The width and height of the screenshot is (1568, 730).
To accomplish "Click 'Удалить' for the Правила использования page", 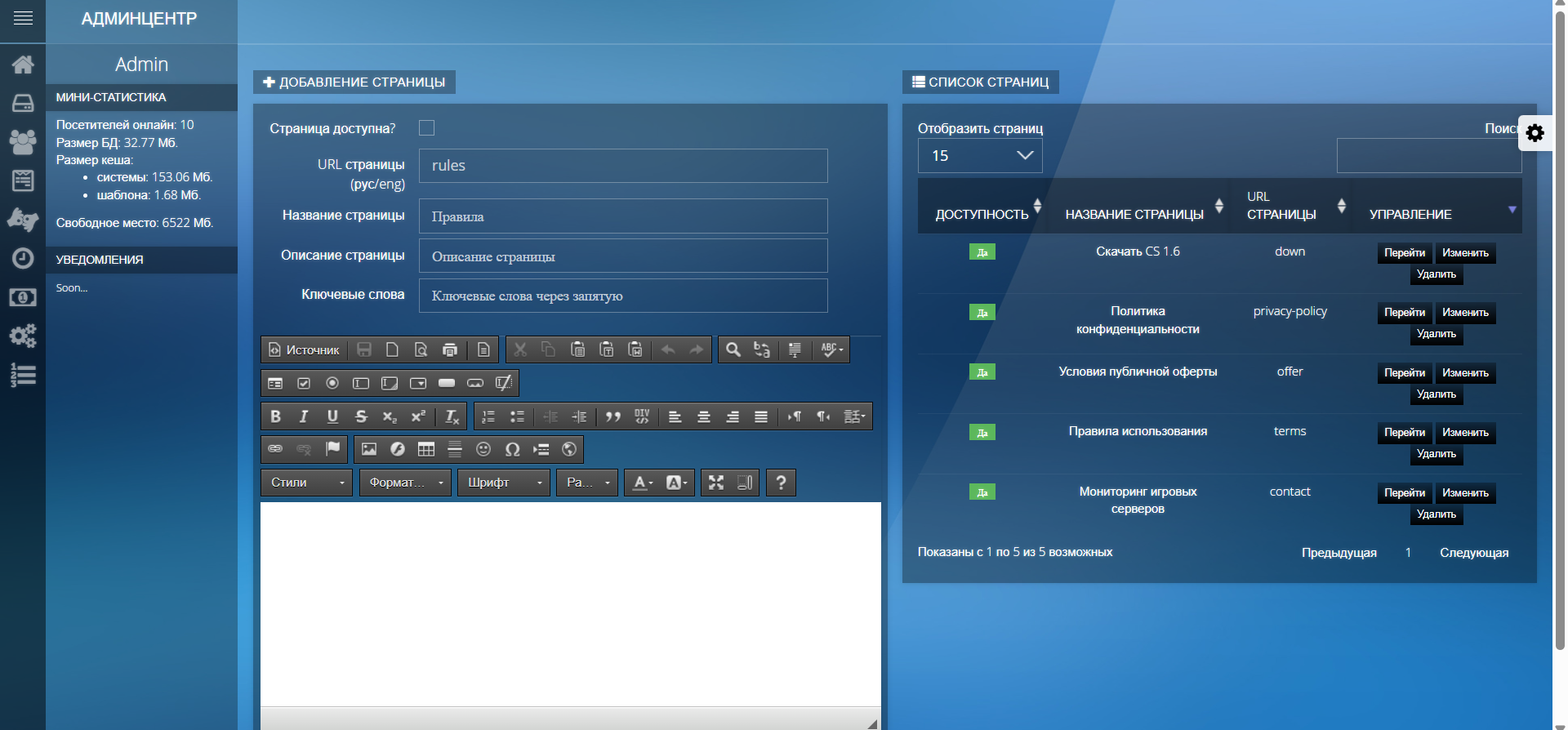I will tap(1436, 454).
